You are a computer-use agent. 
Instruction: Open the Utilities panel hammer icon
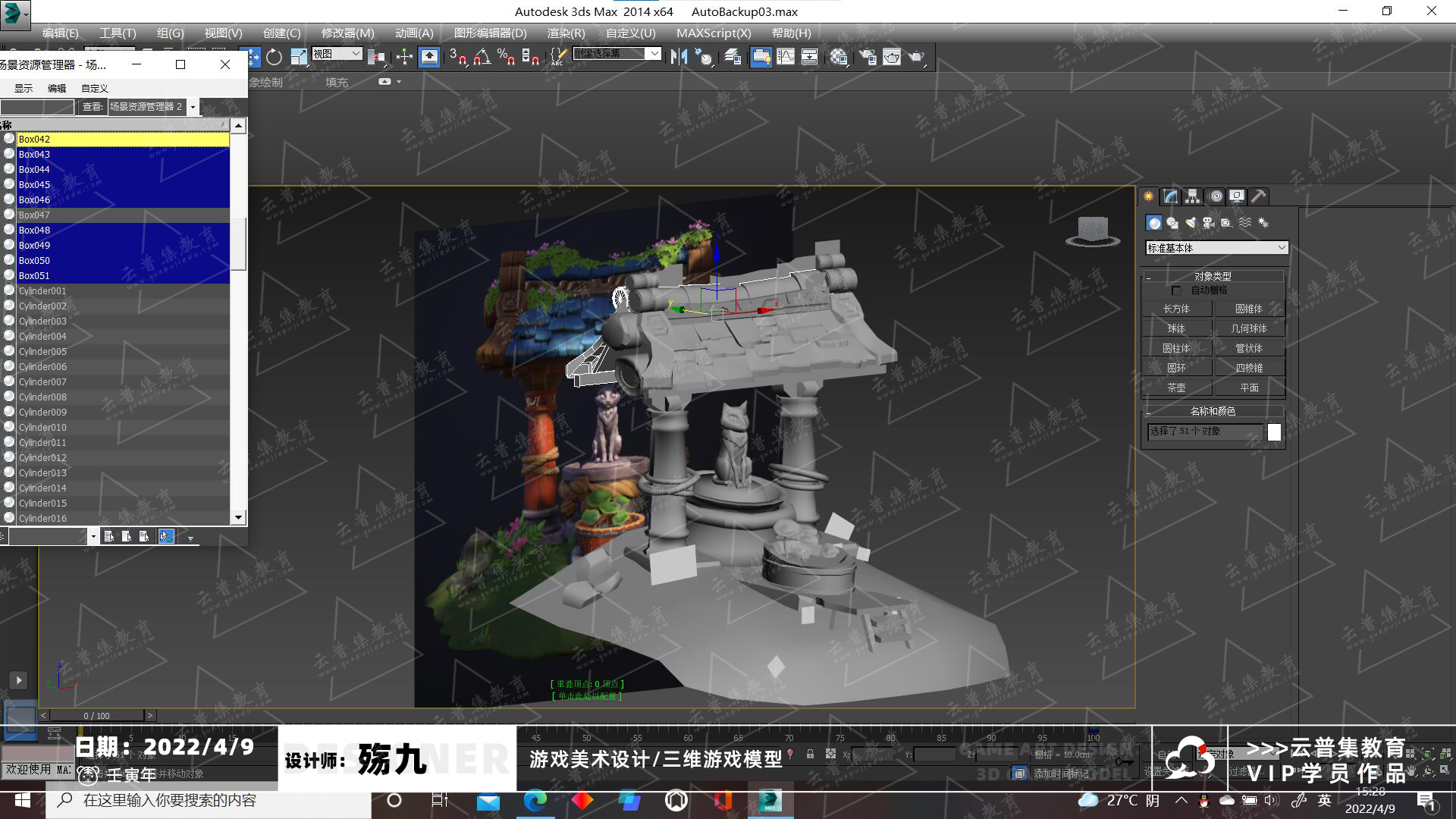1258,196
